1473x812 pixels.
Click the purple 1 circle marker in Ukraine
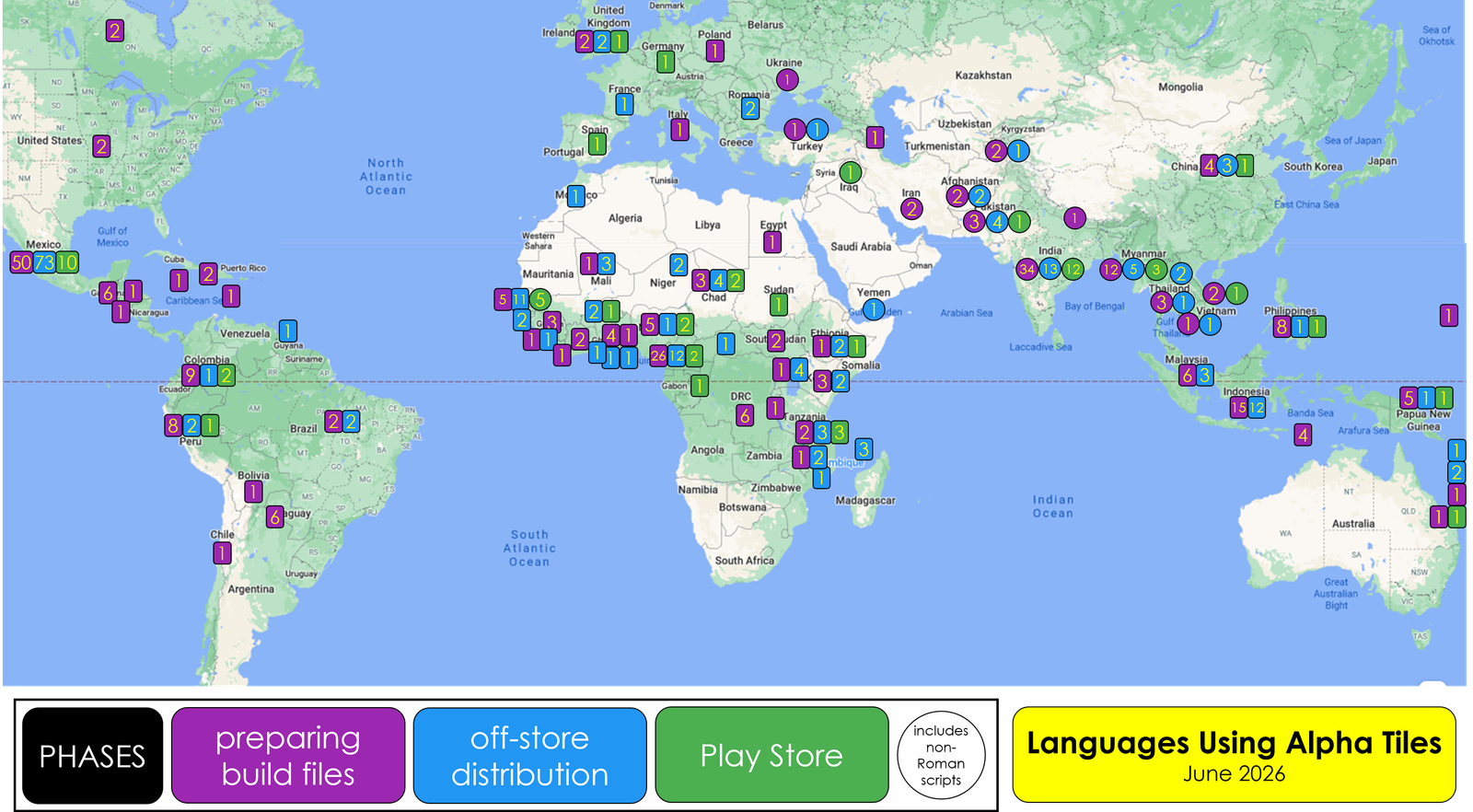click(787, 80)
